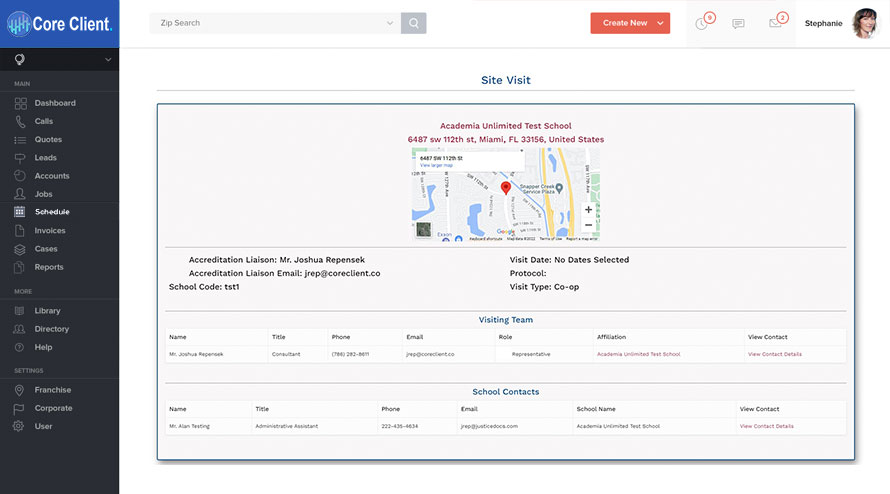Zoom in on the map
This screenshot has width=890, height=494.
click(588, 210)
